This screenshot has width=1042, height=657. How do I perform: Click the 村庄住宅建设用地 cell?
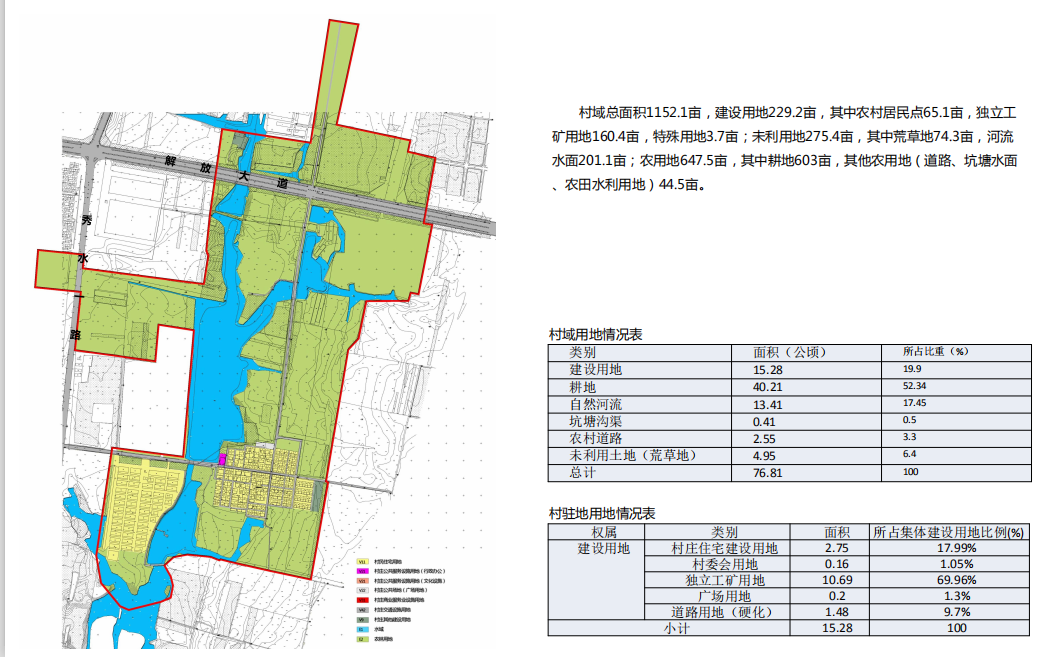pyautogui.click(x=724, y=549)
